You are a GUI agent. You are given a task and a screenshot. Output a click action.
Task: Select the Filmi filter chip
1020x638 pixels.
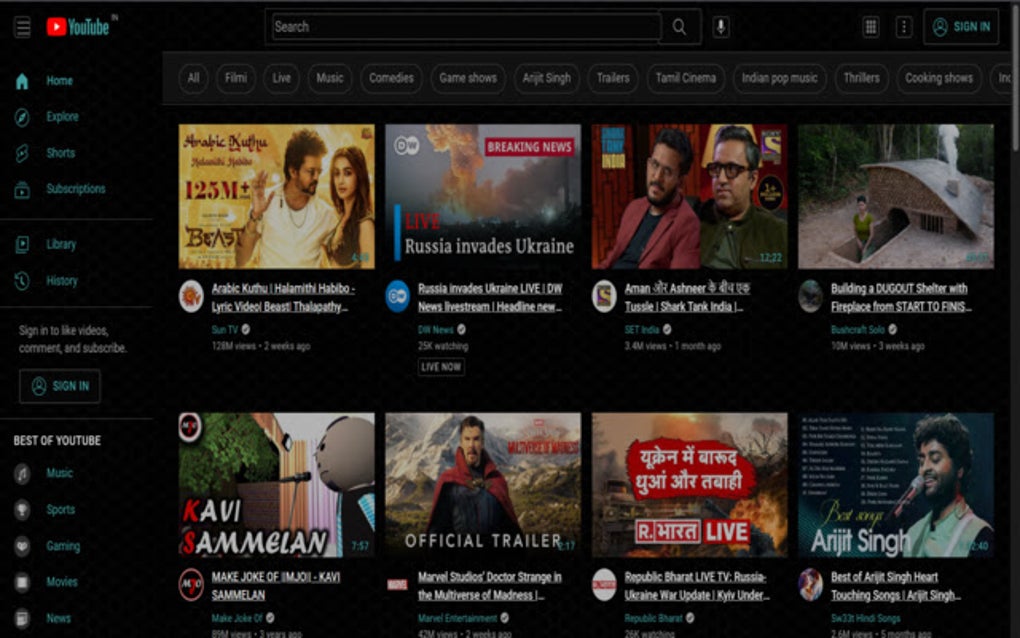coord(235,78)
